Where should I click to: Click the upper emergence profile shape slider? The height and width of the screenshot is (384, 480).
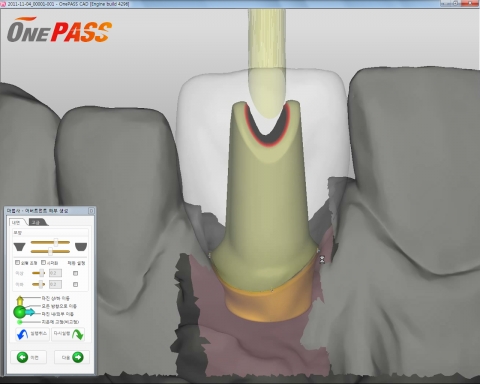pos(50,242)
